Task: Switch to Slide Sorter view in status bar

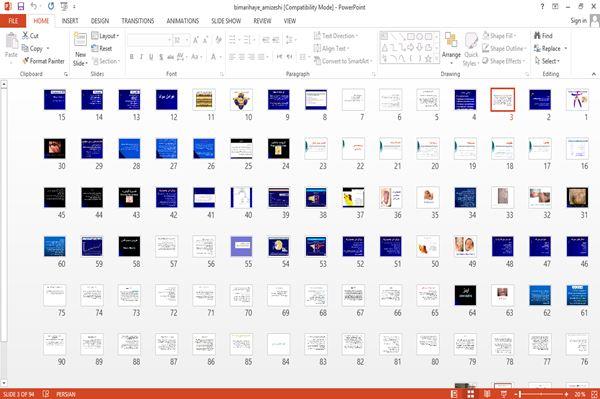Action: (x=470, y=394)
